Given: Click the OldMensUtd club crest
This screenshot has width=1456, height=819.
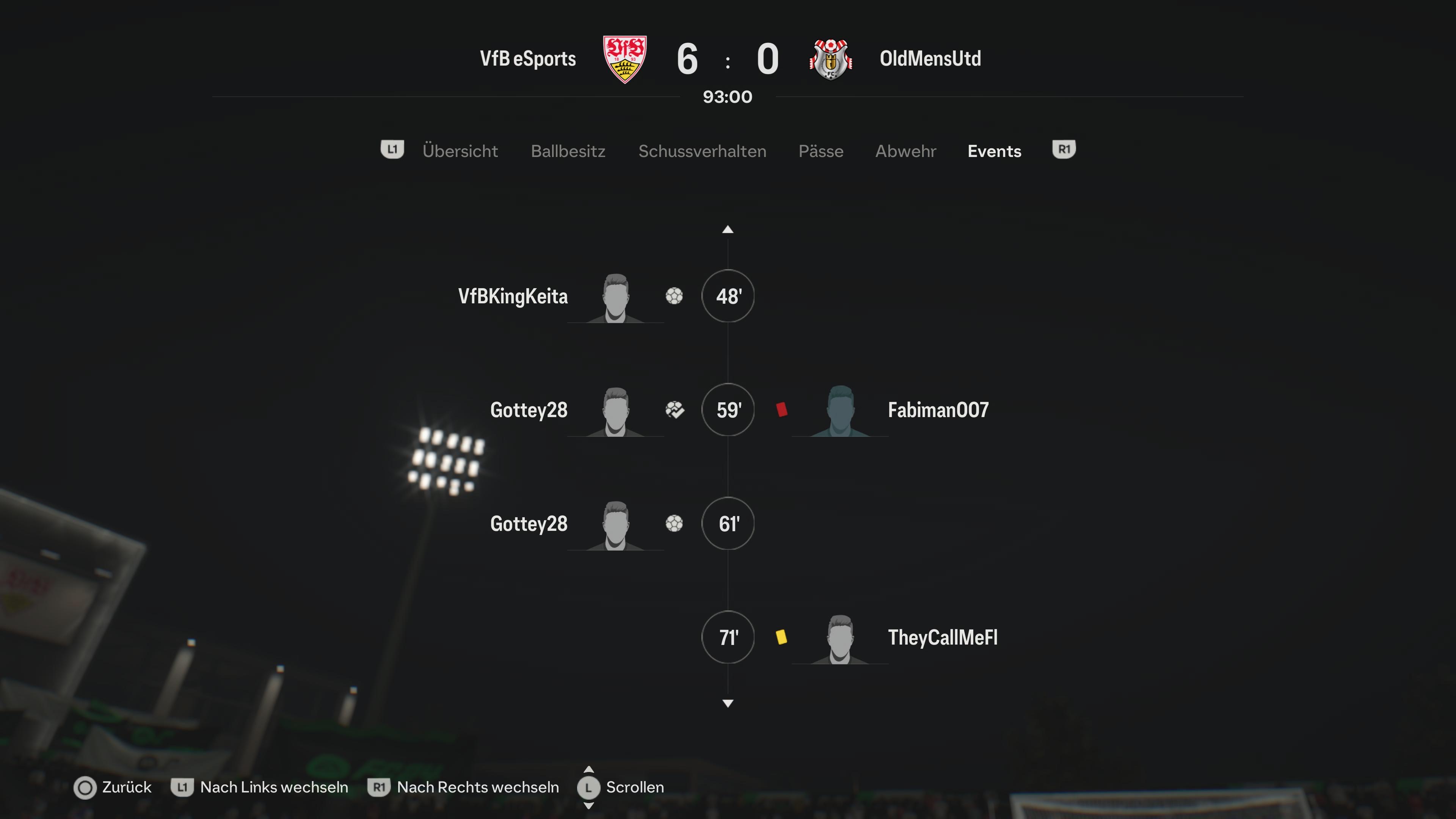Looking at the screenshot, I should (830, 60).
